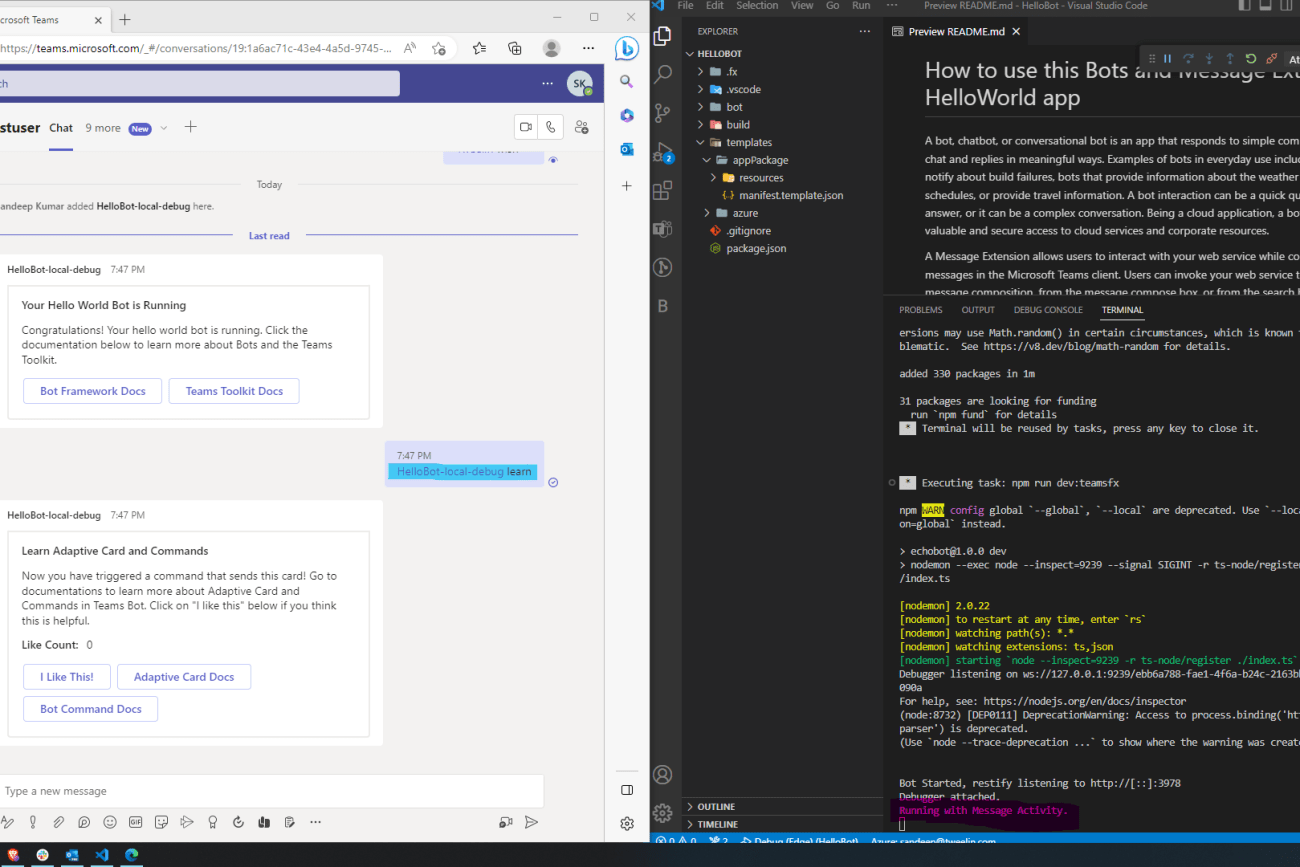Open .gitignore file in Explorer
The width and height of the screenshot is (1300, 867).
(748, 231)
